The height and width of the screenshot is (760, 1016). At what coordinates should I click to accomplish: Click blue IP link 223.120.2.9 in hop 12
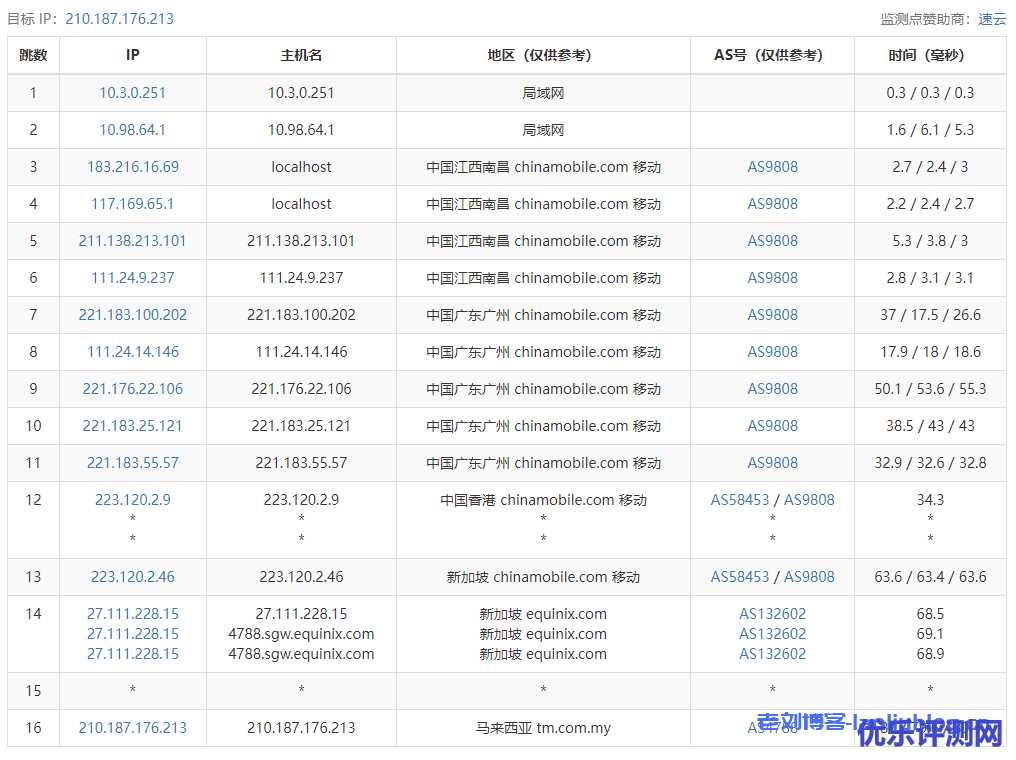(x=132, y=500)
